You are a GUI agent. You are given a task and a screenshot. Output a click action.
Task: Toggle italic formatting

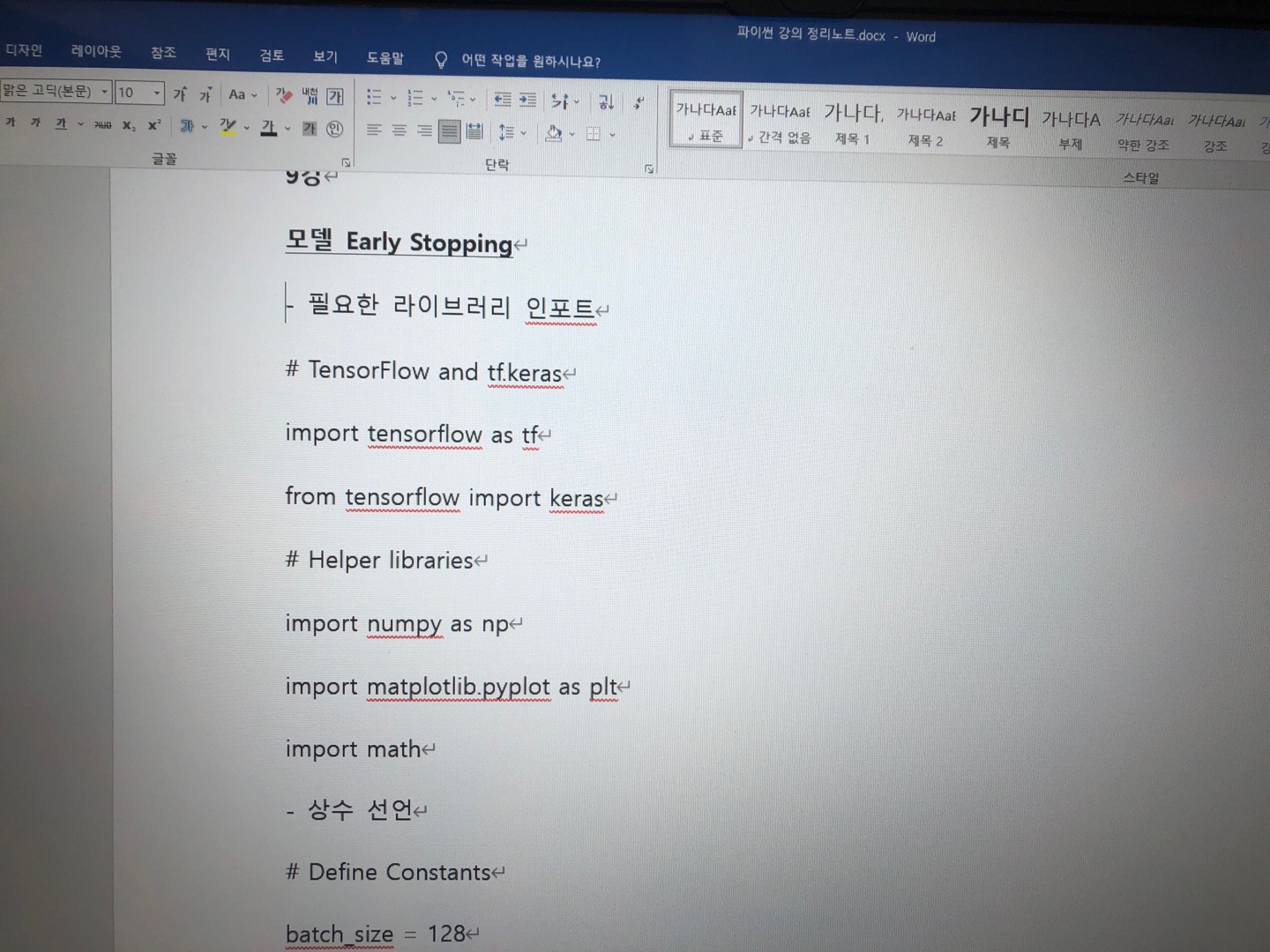coord(35,123)
